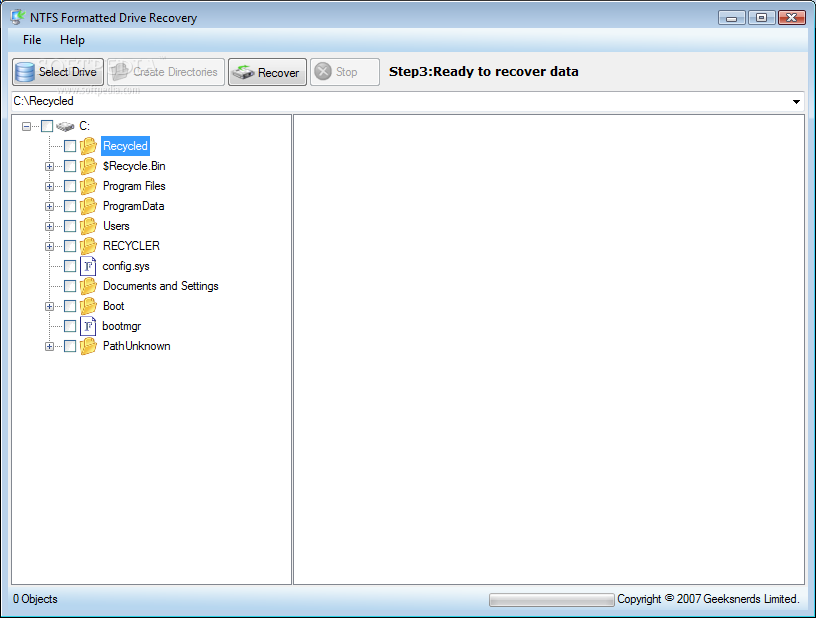Tick the Boot folder checkbox

click(x=70, y=306)
